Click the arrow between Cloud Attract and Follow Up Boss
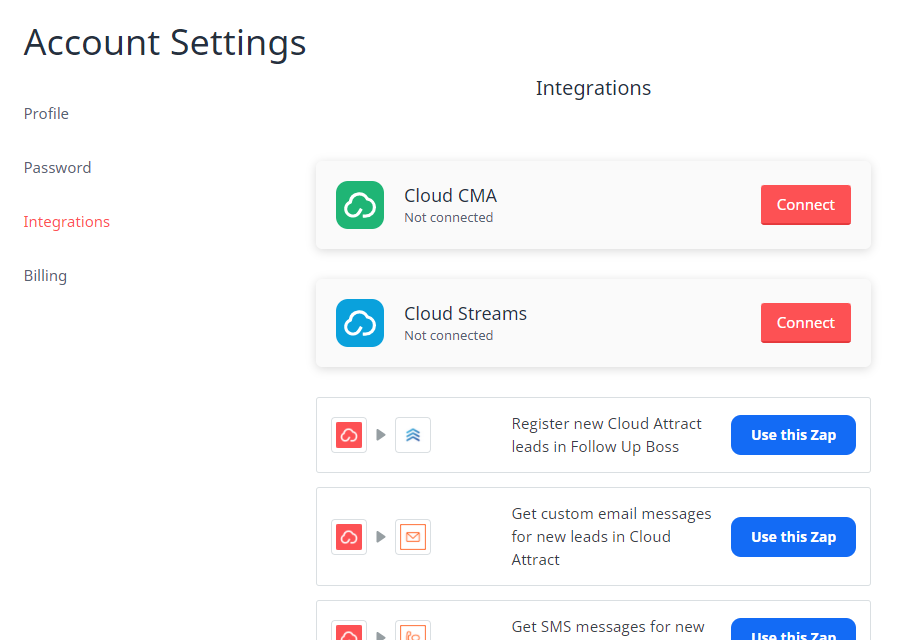 [381, 435]
